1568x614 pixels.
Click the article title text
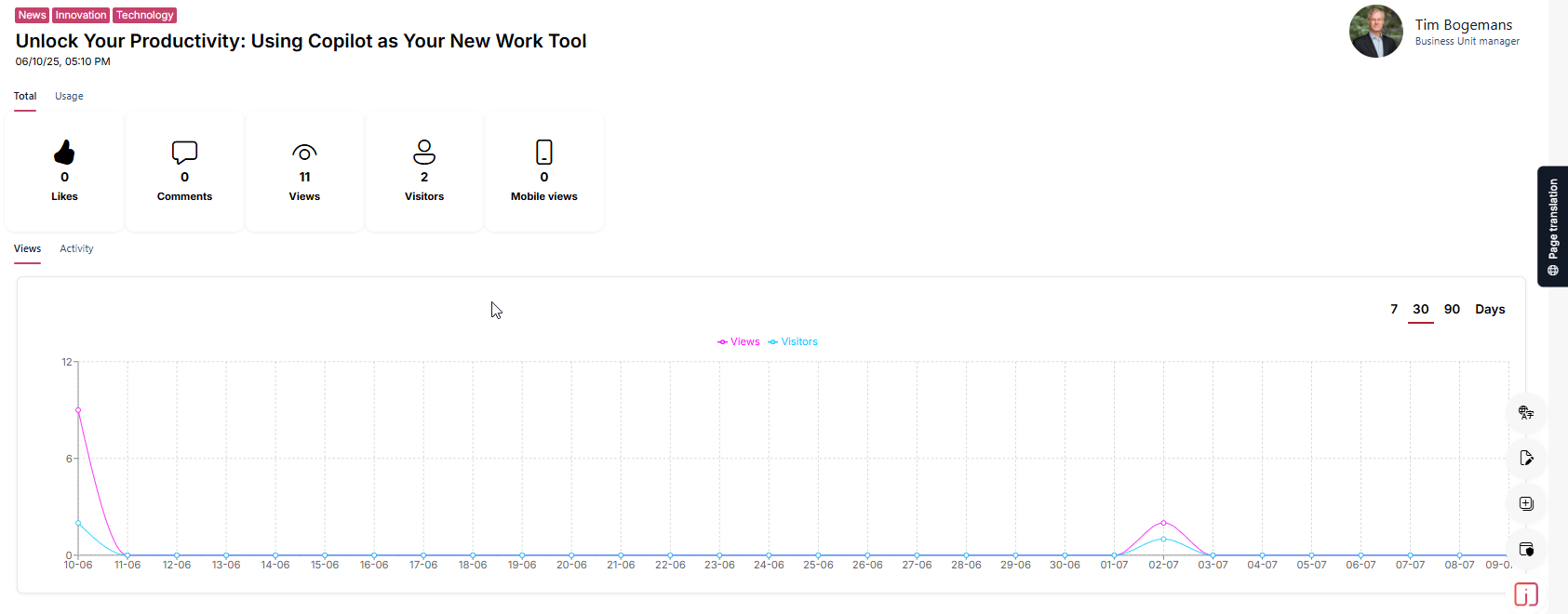click(x=301, y=41)
